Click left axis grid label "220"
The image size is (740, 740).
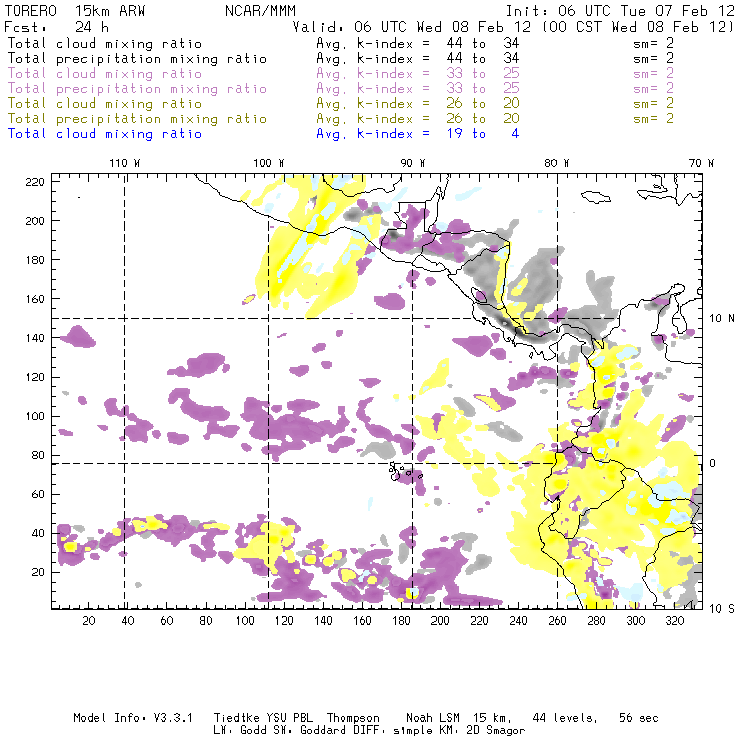pyautogui.click(x=35, y=182)
